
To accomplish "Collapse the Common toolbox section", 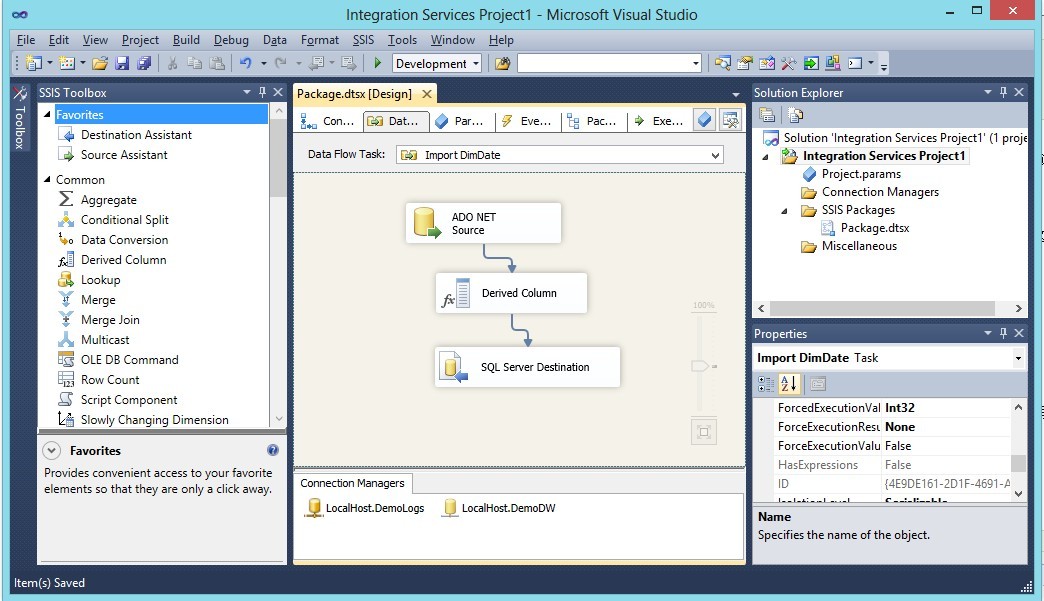I will point(47,179).
